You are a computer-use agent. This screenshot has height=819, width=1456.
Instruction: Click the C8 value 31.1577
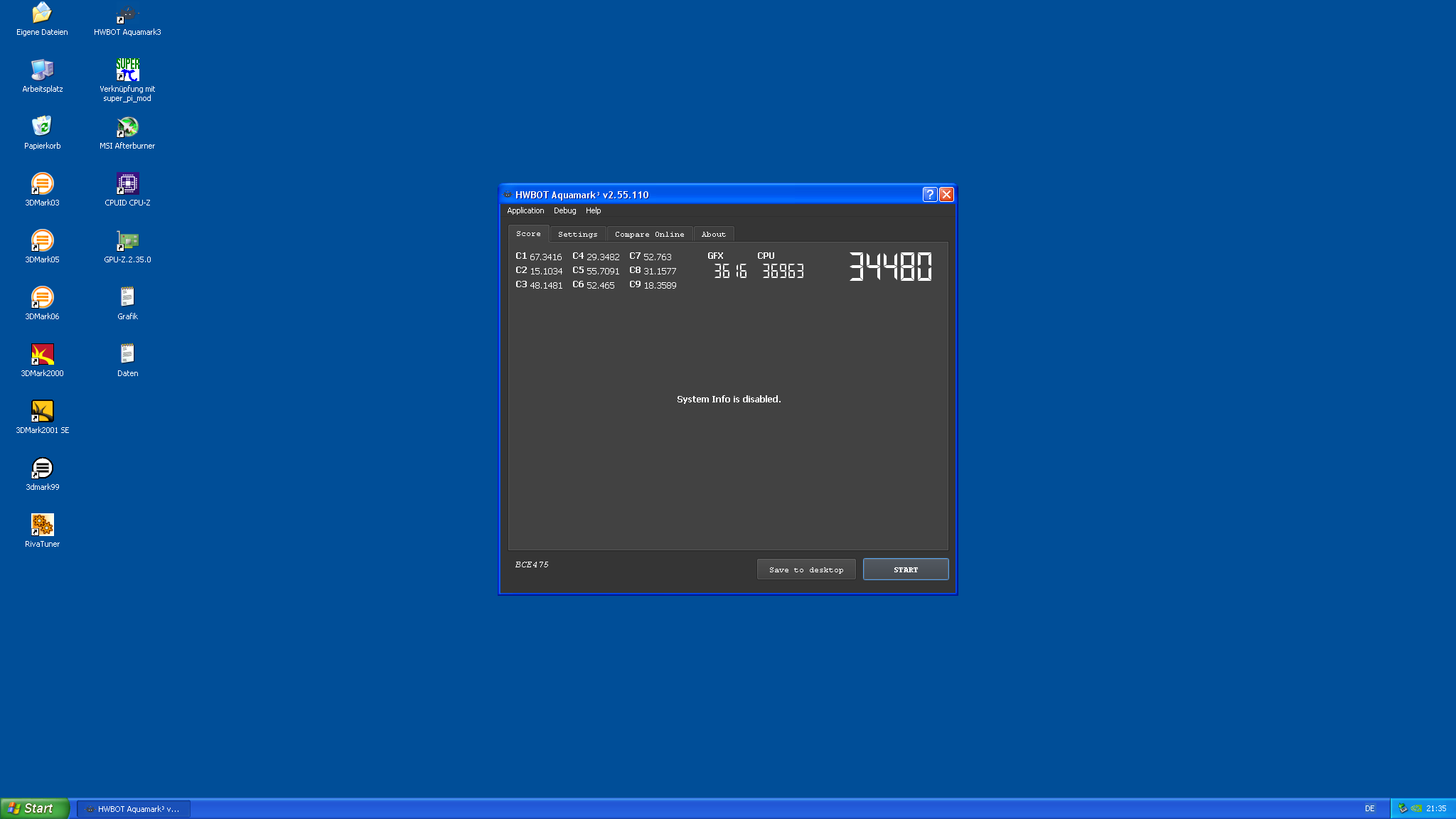pos(660,272)
